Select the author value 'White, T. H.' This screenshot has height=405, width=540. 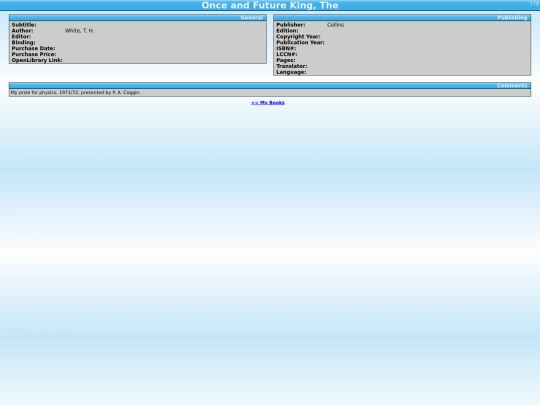point(80,31)
